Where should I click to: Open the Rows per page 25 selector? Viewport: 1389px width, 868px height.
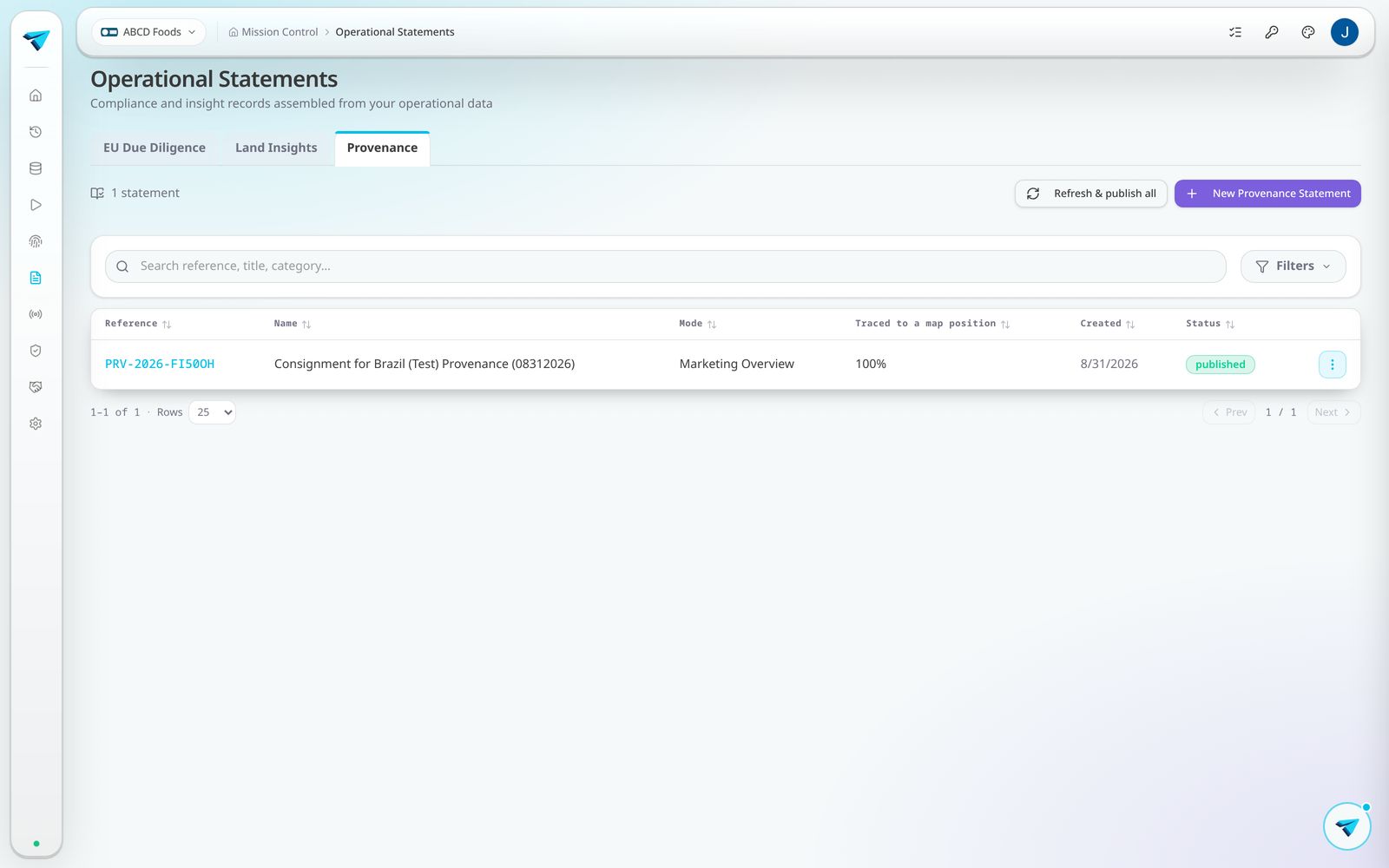point(213,412)
